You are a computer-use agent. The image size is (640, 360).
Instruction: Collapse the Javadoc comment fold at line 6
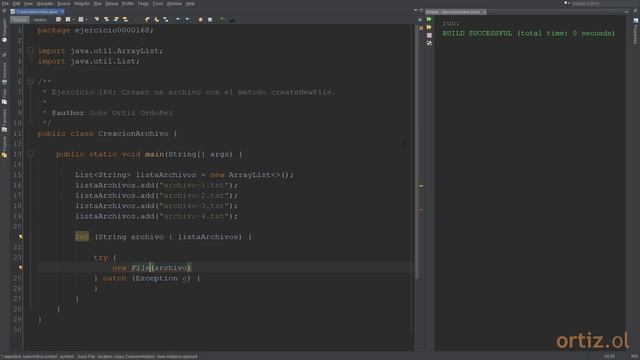pyautogui.click(x=30, y=82)
